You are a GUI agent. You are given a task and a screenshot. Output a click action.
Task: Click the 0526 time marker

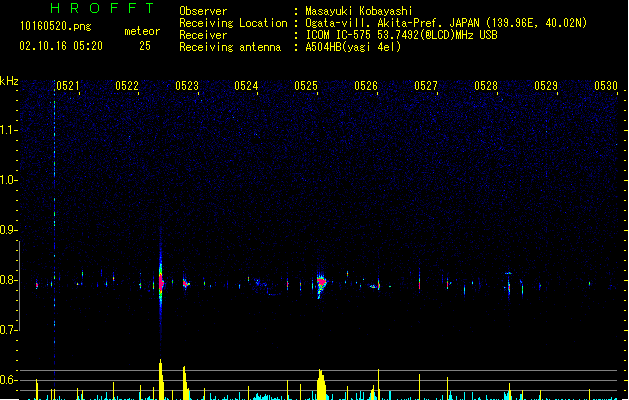[366, 86]
